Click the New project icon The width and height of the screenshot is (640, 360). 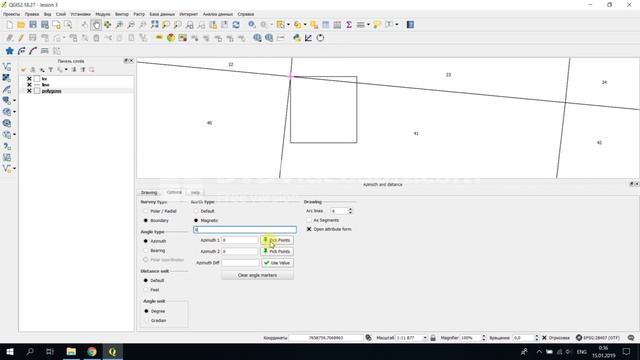click(9, 25)
